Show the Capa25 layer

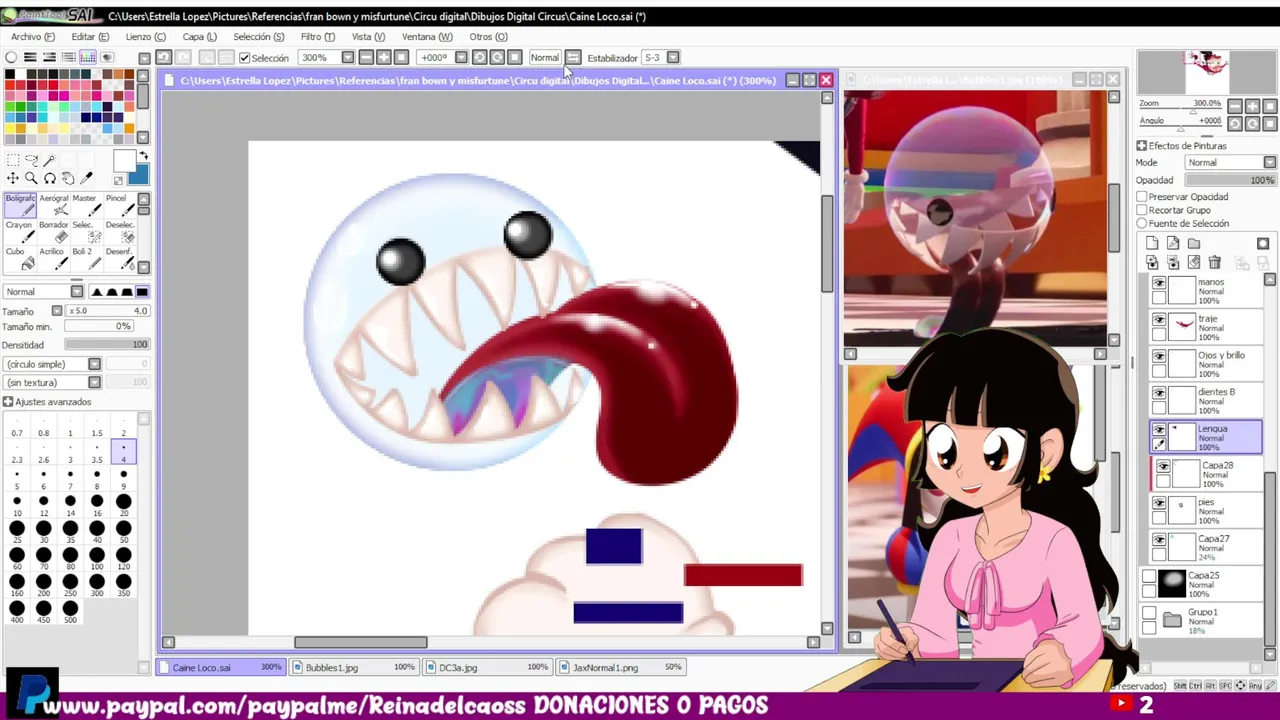[1148, 577]
